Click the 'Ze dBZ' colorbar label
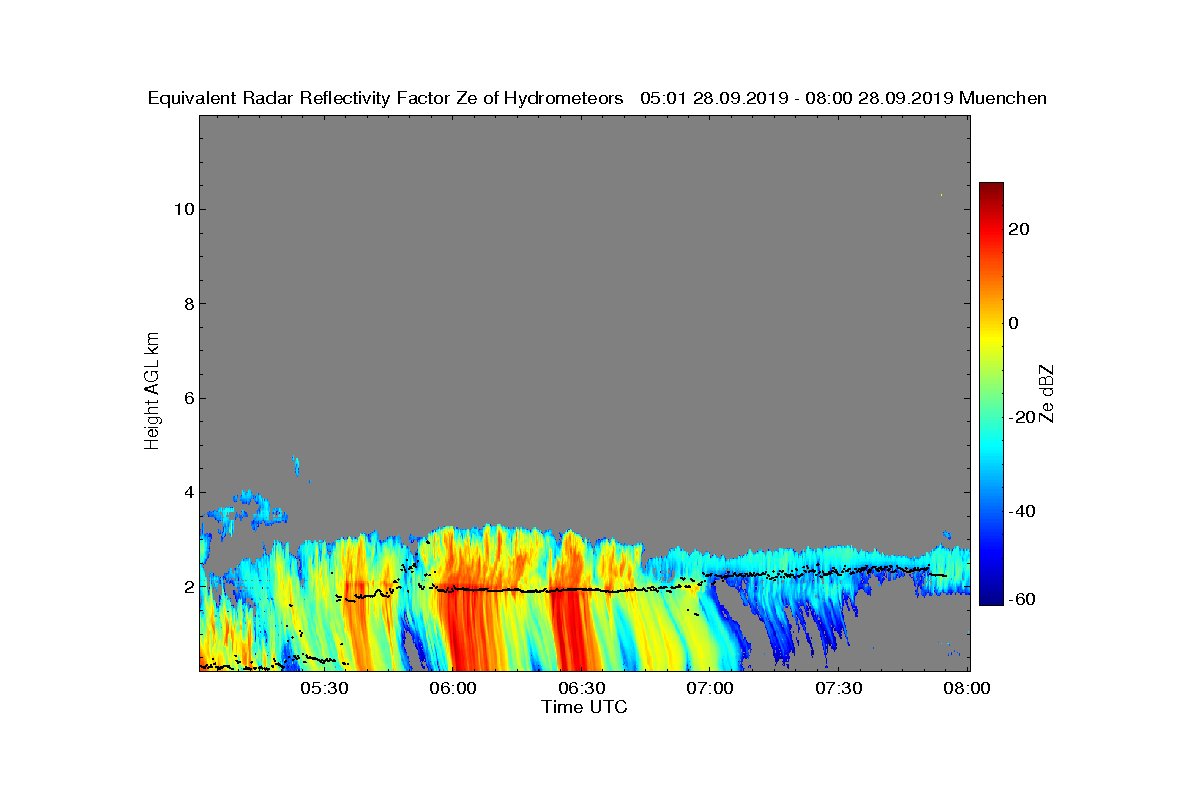The width and height of the screenshot is (1200, 800). pos(1049,393)
